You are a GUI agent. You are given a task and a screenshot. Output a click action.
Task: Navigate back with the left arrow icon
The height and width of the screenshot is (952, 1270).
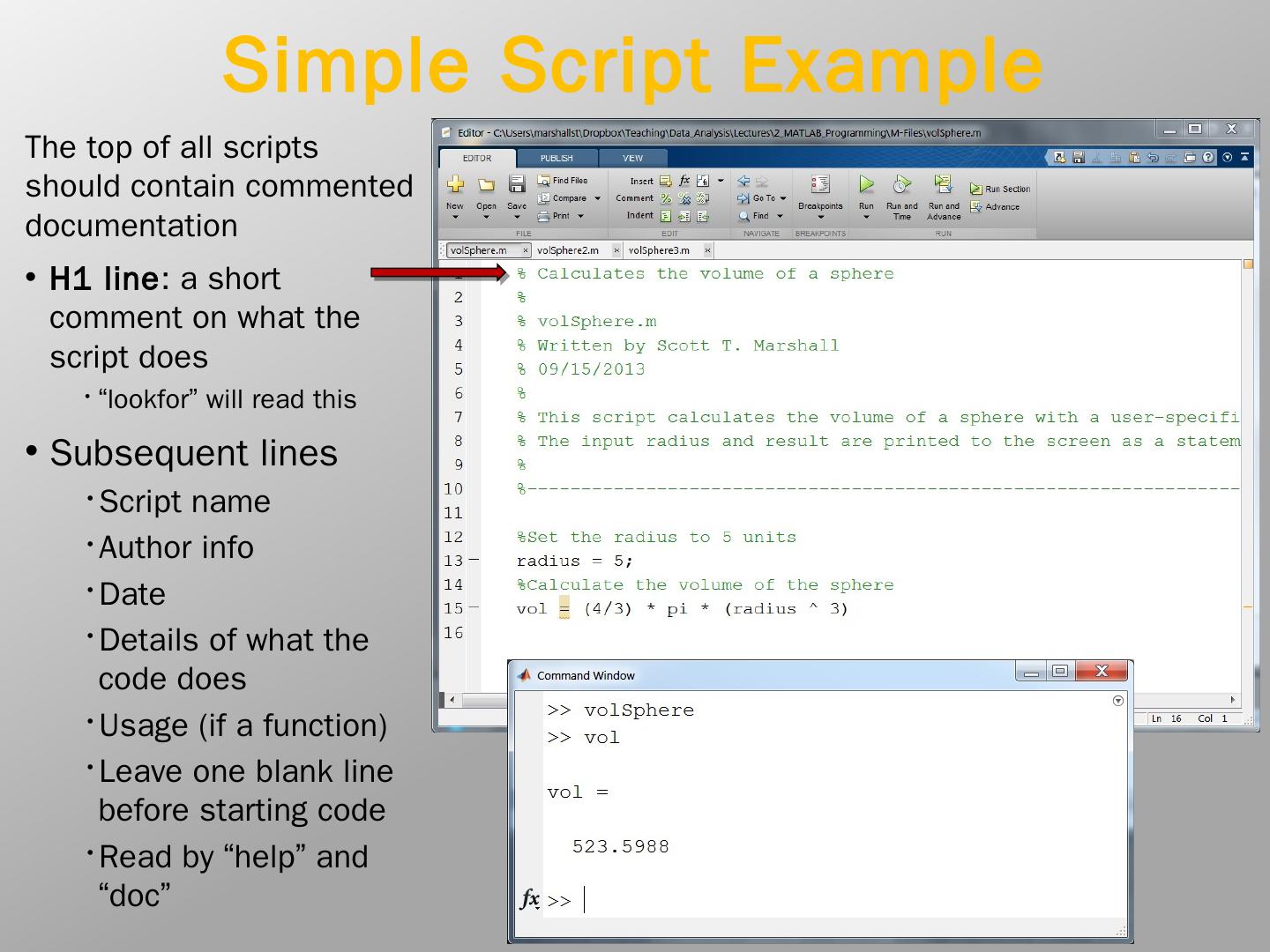[x=743, y=181]
